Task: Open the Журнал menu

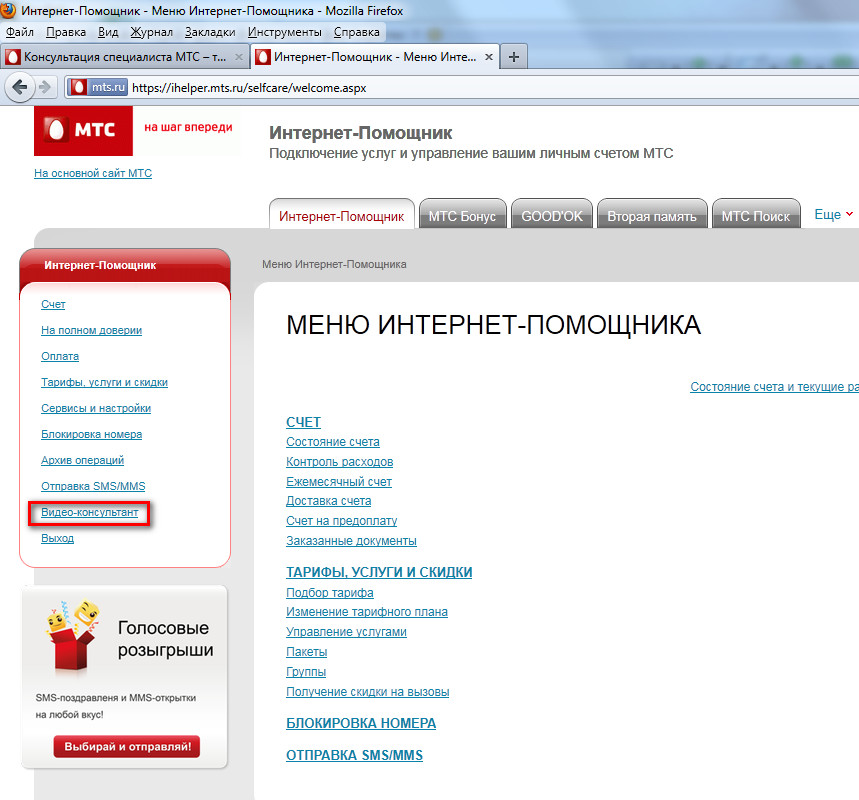Action: click(152, 32)
